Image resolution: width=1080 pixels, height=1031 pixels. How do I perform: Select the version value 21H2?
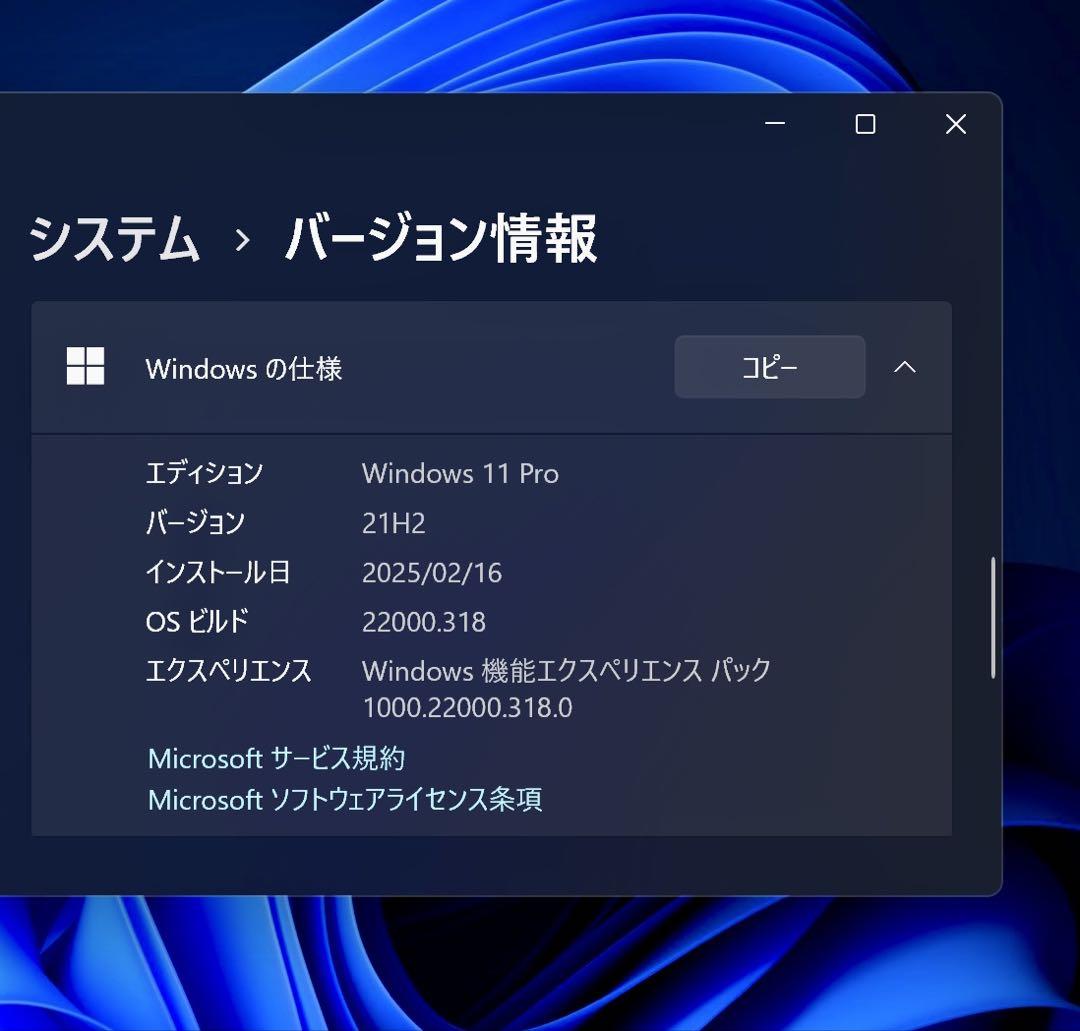393,523
